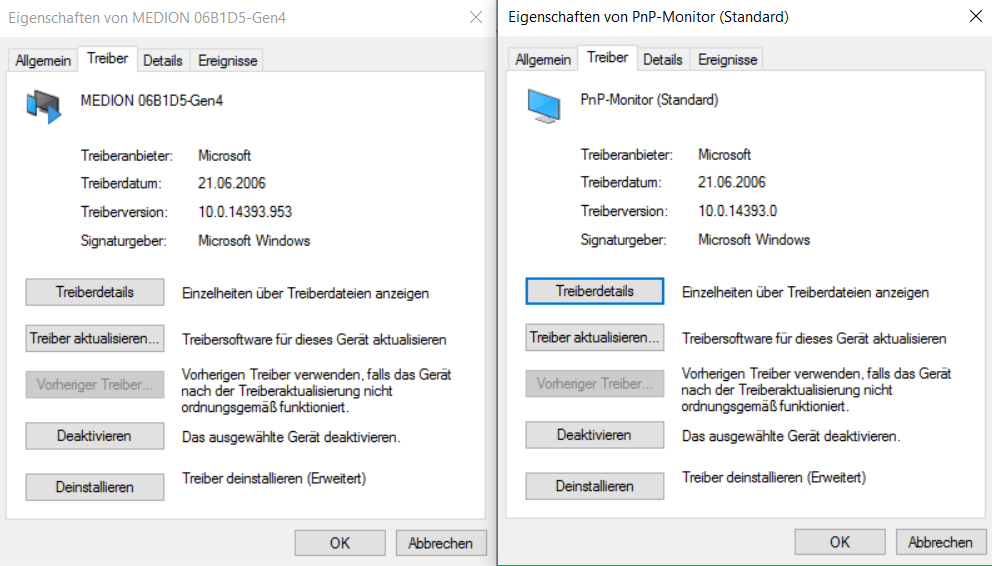Screen dimensions: 992x566
Task: Open Details tab in PnP-Monitor dialog
Action: (x=663, y=60)
